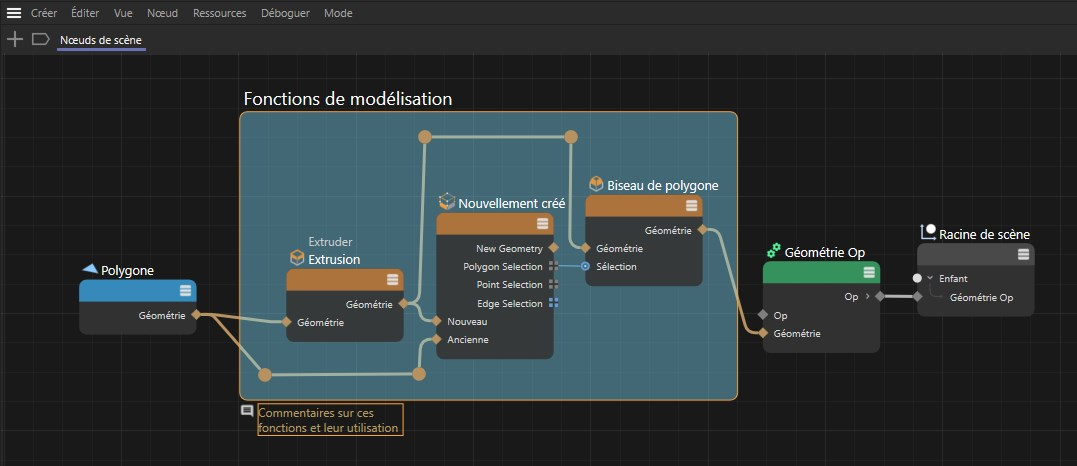Click the Polygone Géométrie output port
Image resolution: width=1077 pixels, height=466 pixels.
coord(196,315)
